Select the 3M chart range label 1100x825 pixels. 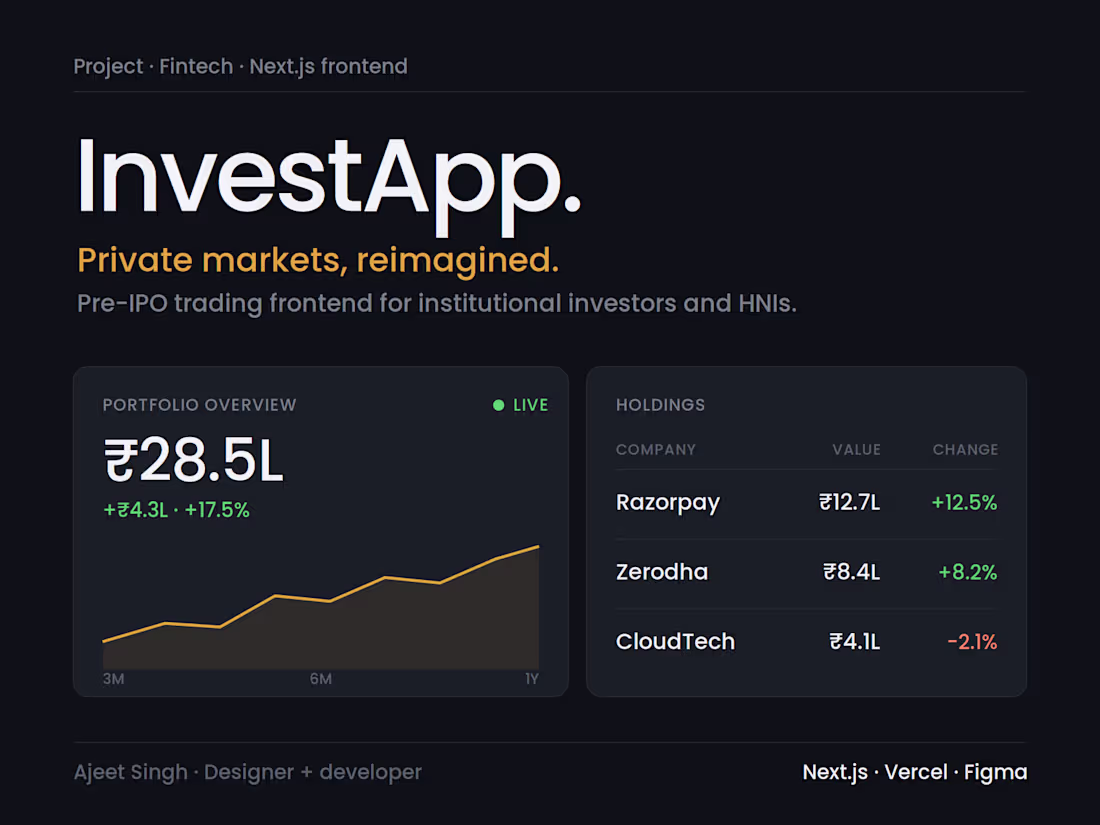pyautogui.click(x=114, y=678)
